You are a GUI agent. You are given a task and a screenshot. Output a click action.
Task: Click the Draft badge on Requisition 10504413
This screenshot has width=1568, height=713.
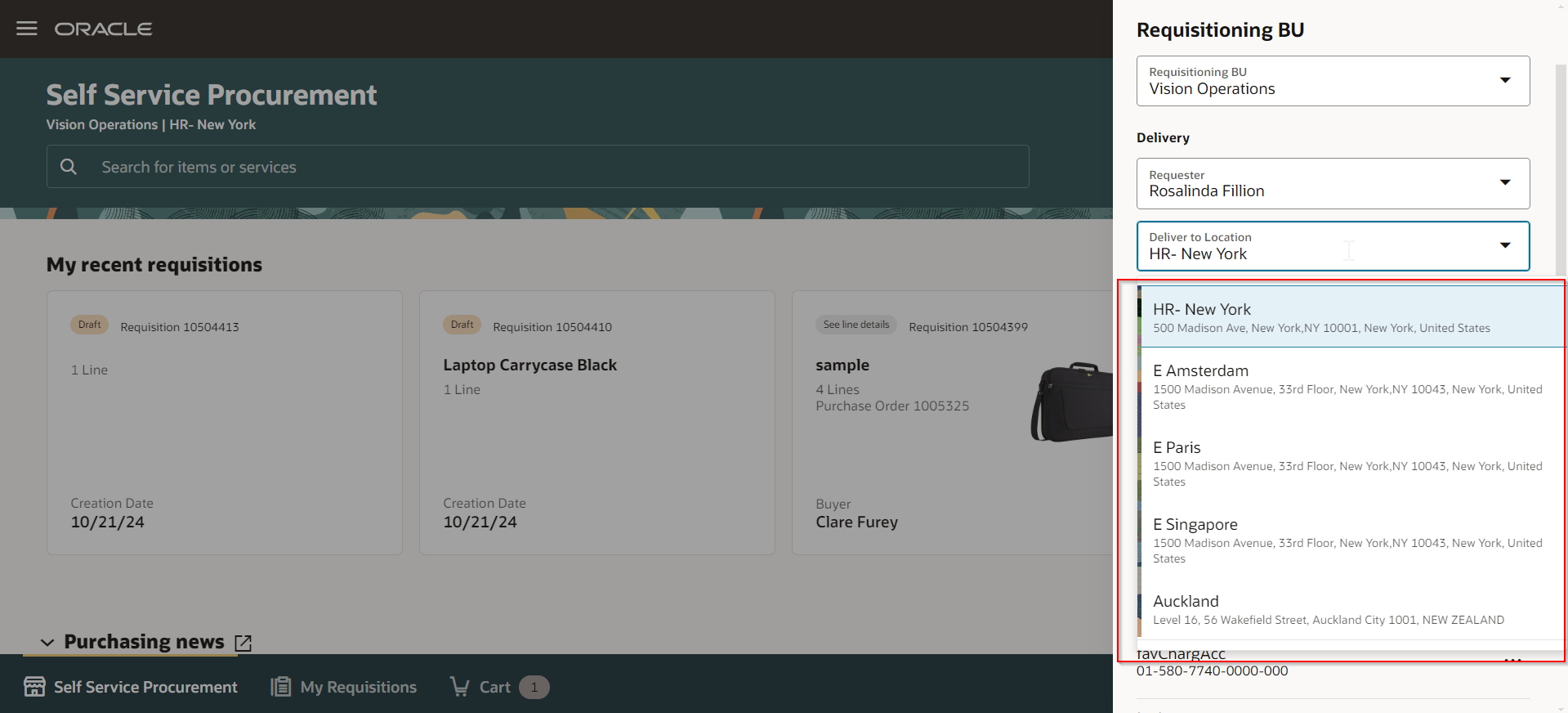click(90, 325)
